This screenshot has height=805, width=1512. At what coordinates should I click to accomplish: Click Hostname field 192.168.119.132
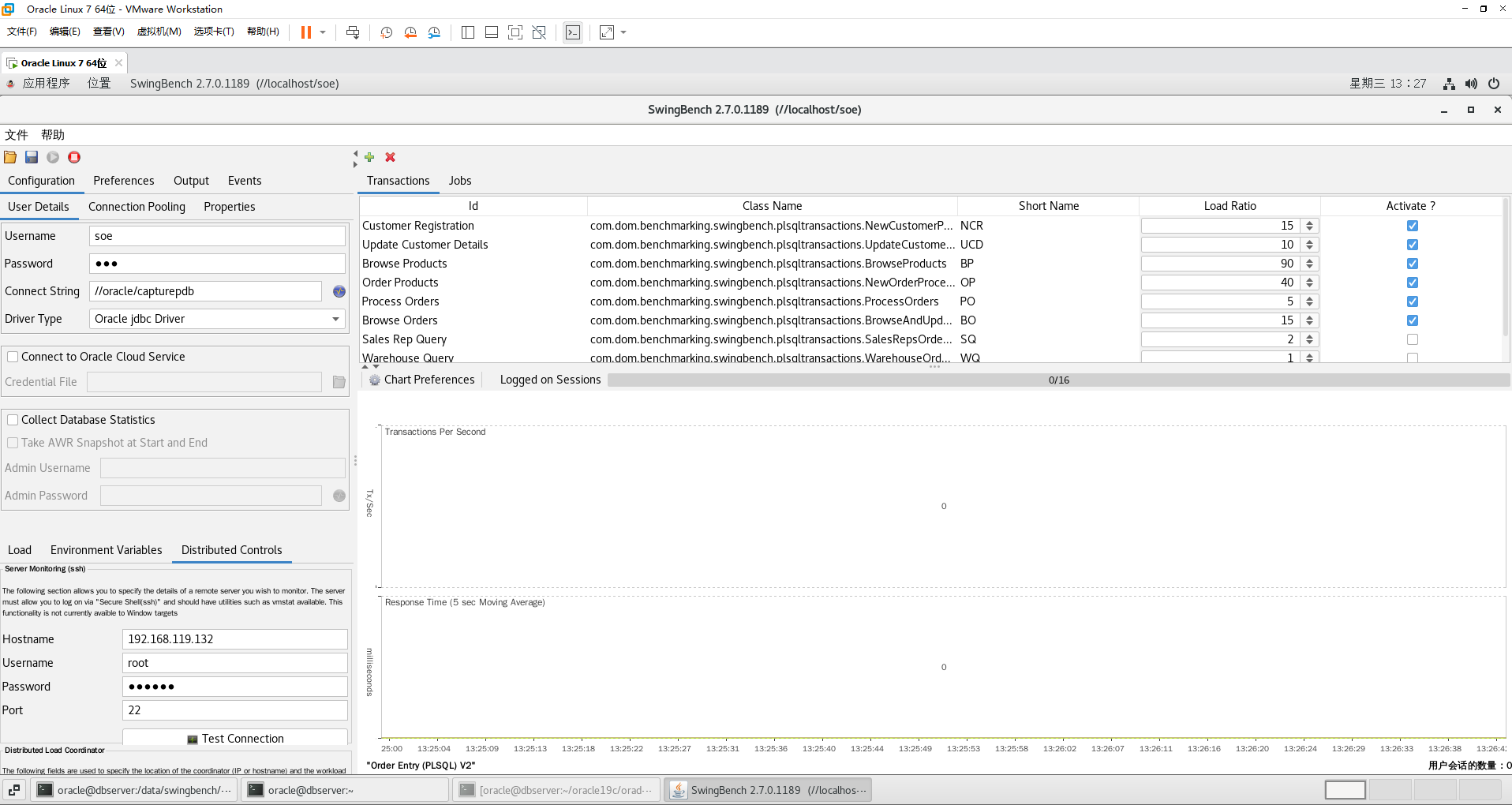[x=235, y=639]
